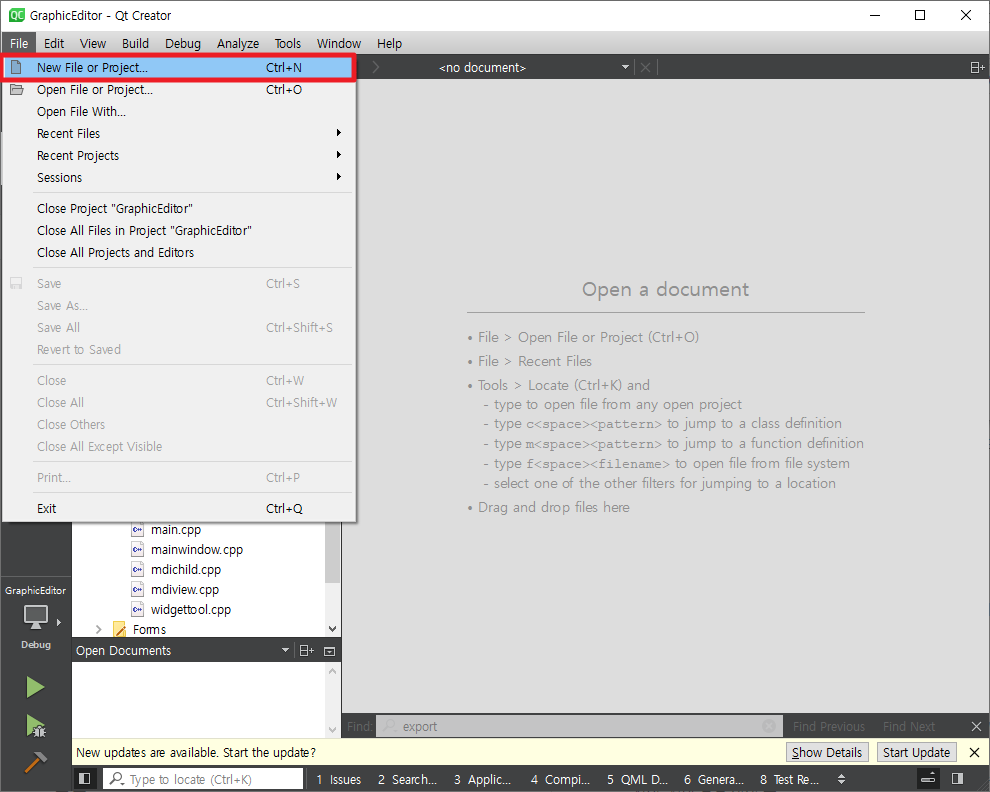Select mainwindow.cpp in project tree
This screenshot has height=792, width=990.
click(x=197, y=550)
